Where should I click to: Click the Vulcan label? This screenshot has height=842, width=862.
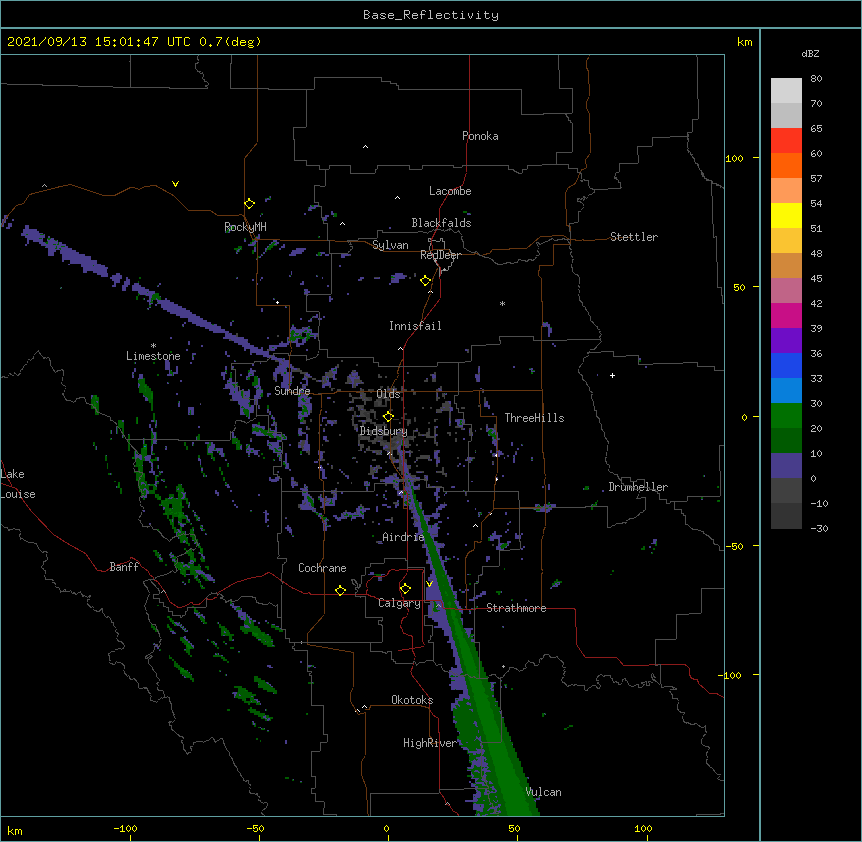(543, 792)
